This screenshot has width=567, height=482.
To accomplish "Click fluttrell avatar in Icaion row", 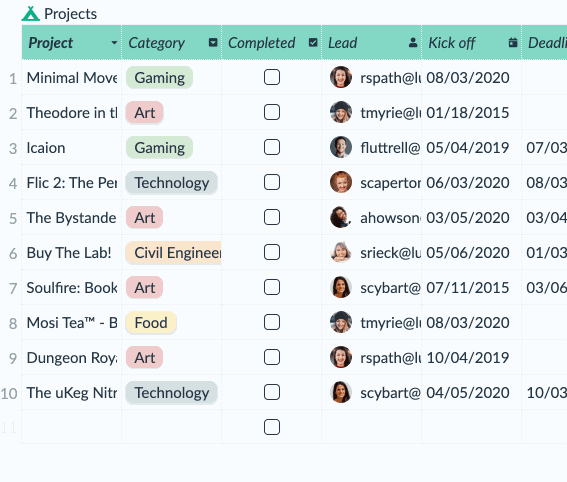I will (x=341, y=147).
